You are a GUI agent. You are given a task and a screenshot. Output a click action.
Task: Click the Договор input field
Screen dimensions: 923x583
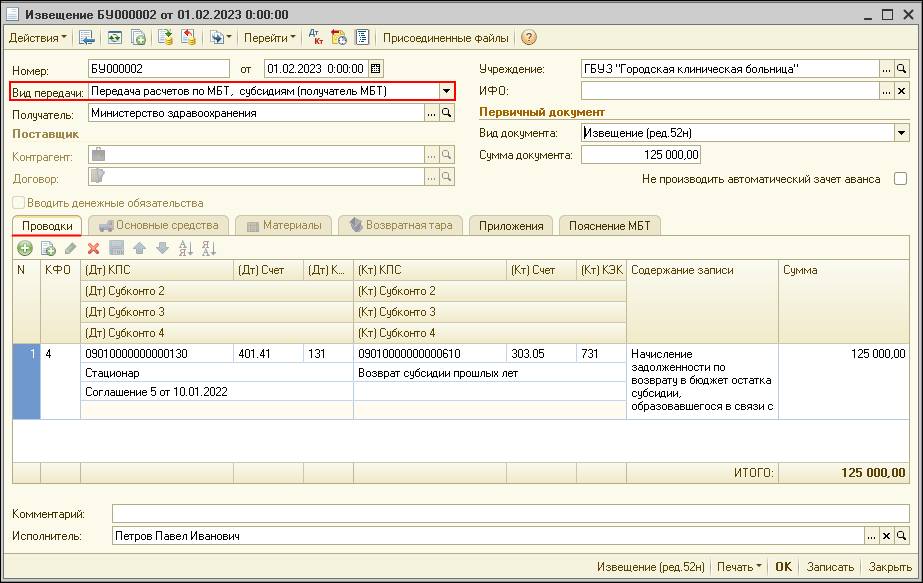pyautogui.click(x=256, y=177)
